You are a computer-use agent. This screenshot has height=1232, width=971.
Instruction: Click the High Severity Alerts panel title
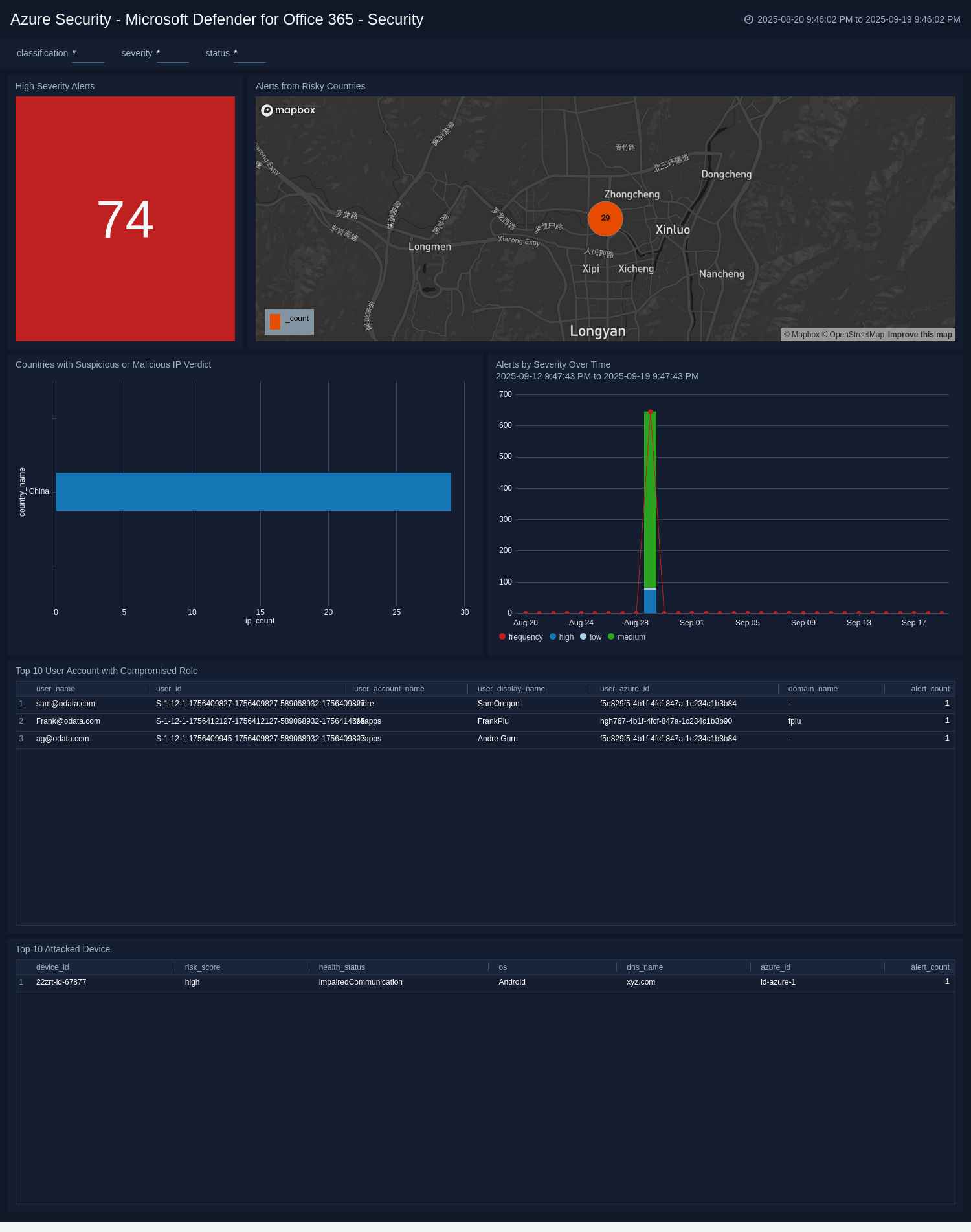(x=55, y=86)
